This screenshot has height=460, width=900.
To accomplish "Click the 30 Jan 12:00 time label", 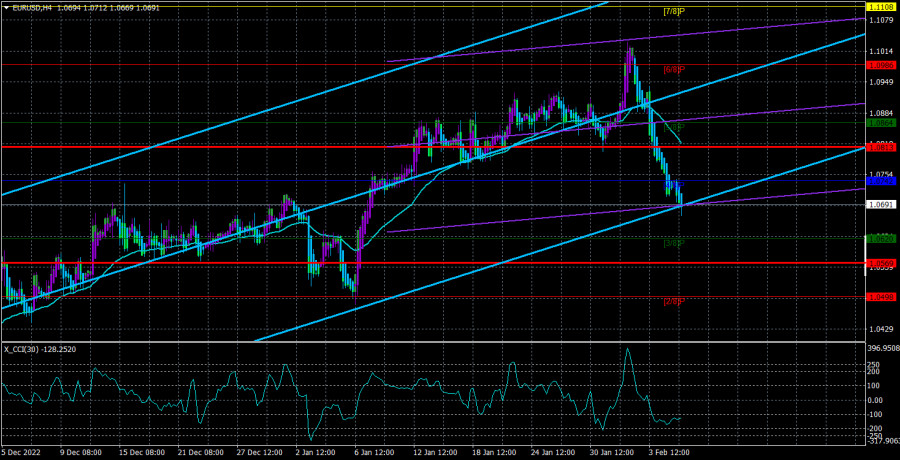I will (x=611, y=452).
